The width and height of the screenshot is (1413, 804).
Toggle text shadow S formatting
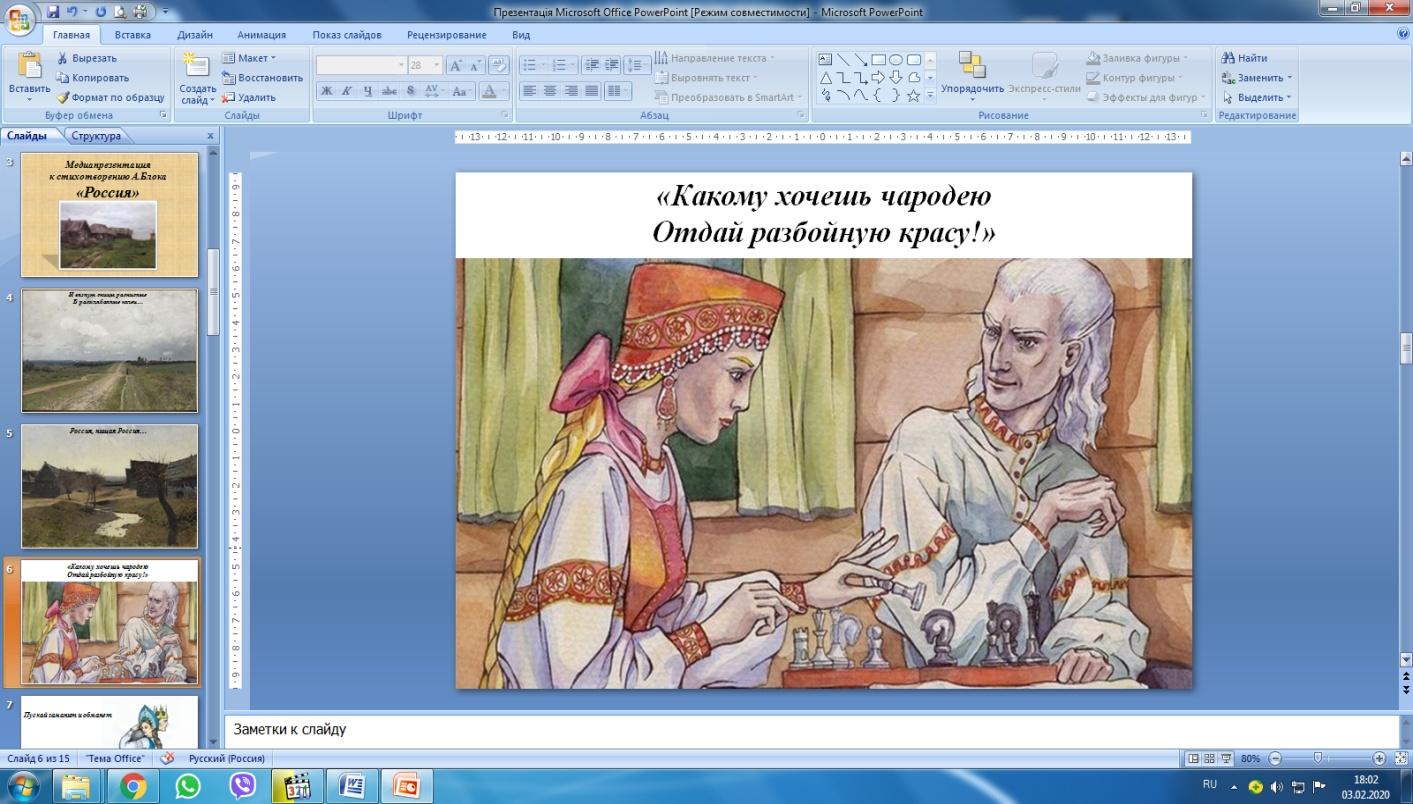[411, 91]
